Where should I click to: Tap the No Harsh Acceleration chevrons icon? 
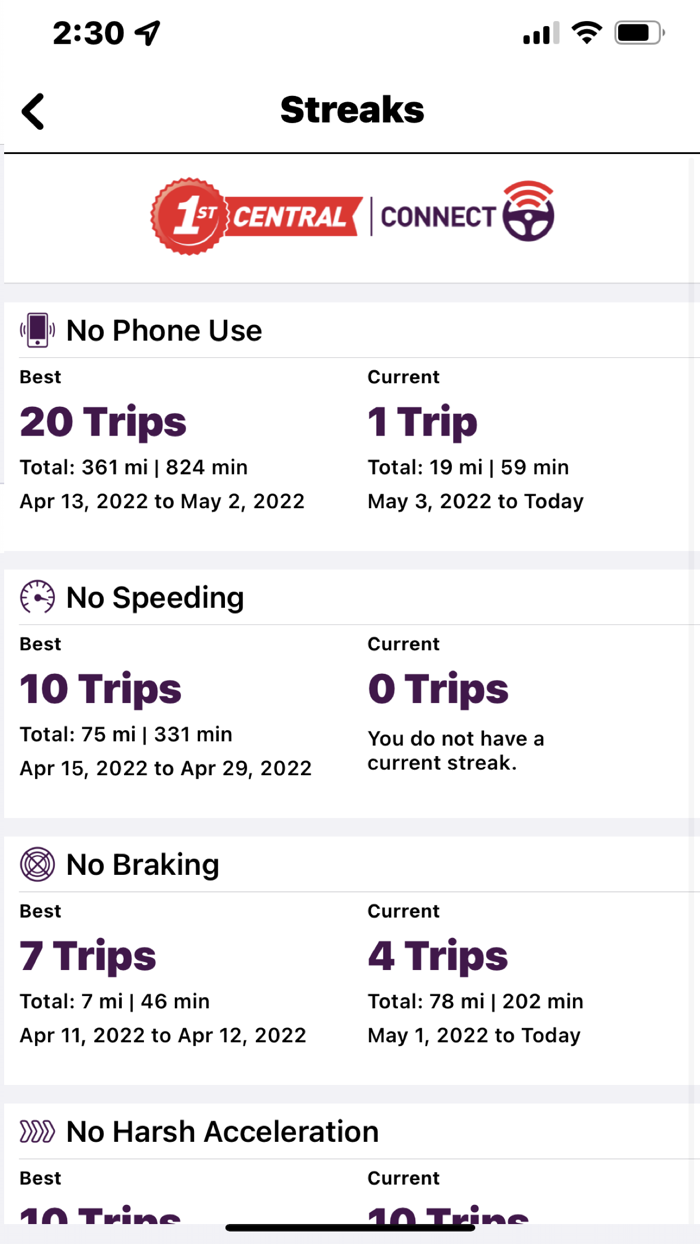[x=37, y=1131]
